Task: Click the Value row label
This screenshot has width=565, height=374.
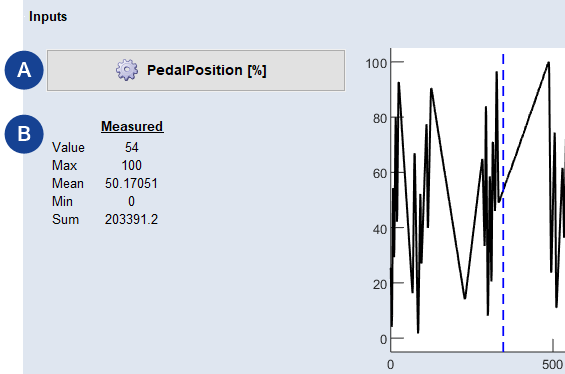Action: pos(68,147)
